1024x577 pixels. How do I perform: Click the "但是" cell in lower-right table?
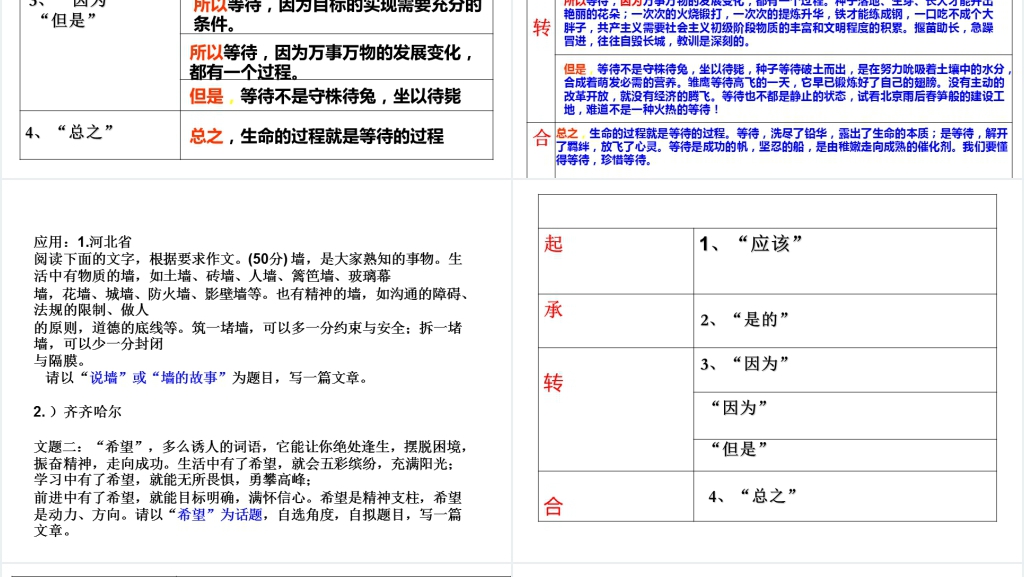pos(840,449)
